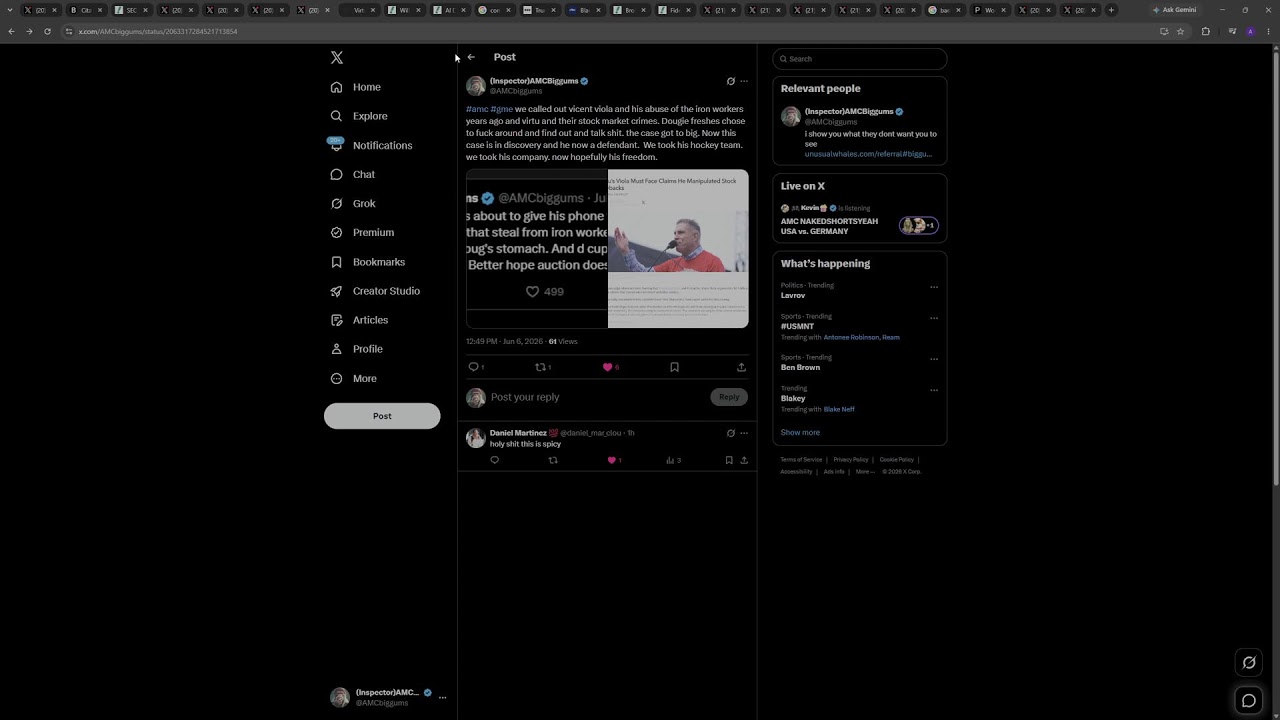Click Show more under What's happening
The width and height of the screenshot is (1280, 720).
[x=800, y=432]
